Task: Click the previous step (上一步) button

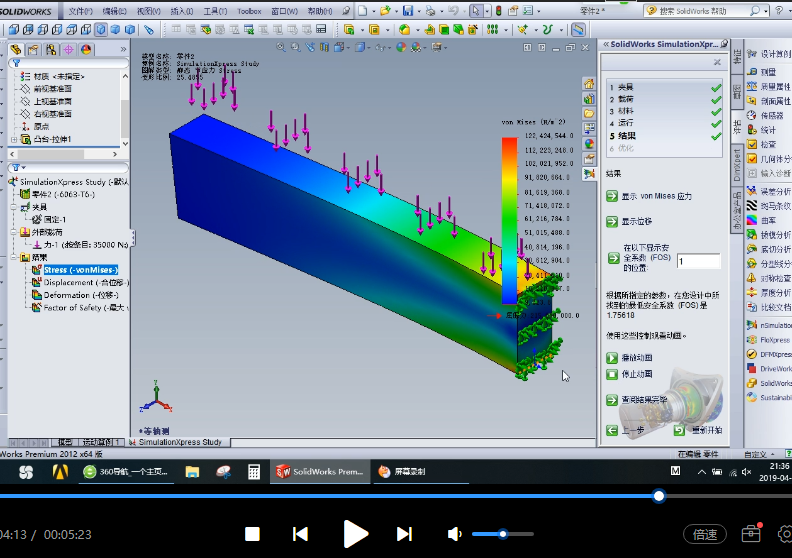Action: 612,430
